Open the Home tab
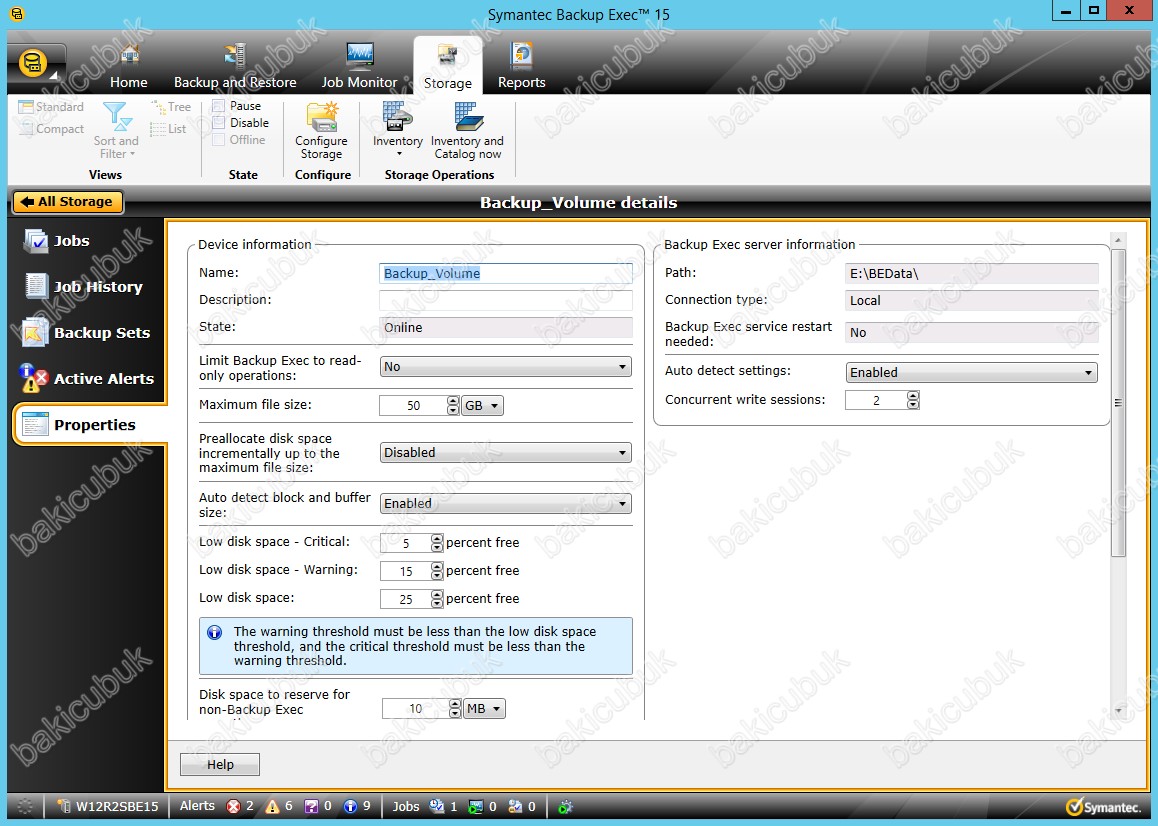Image resolution: width=1158 pixels, height=826 pixels. tap(129, 67)
